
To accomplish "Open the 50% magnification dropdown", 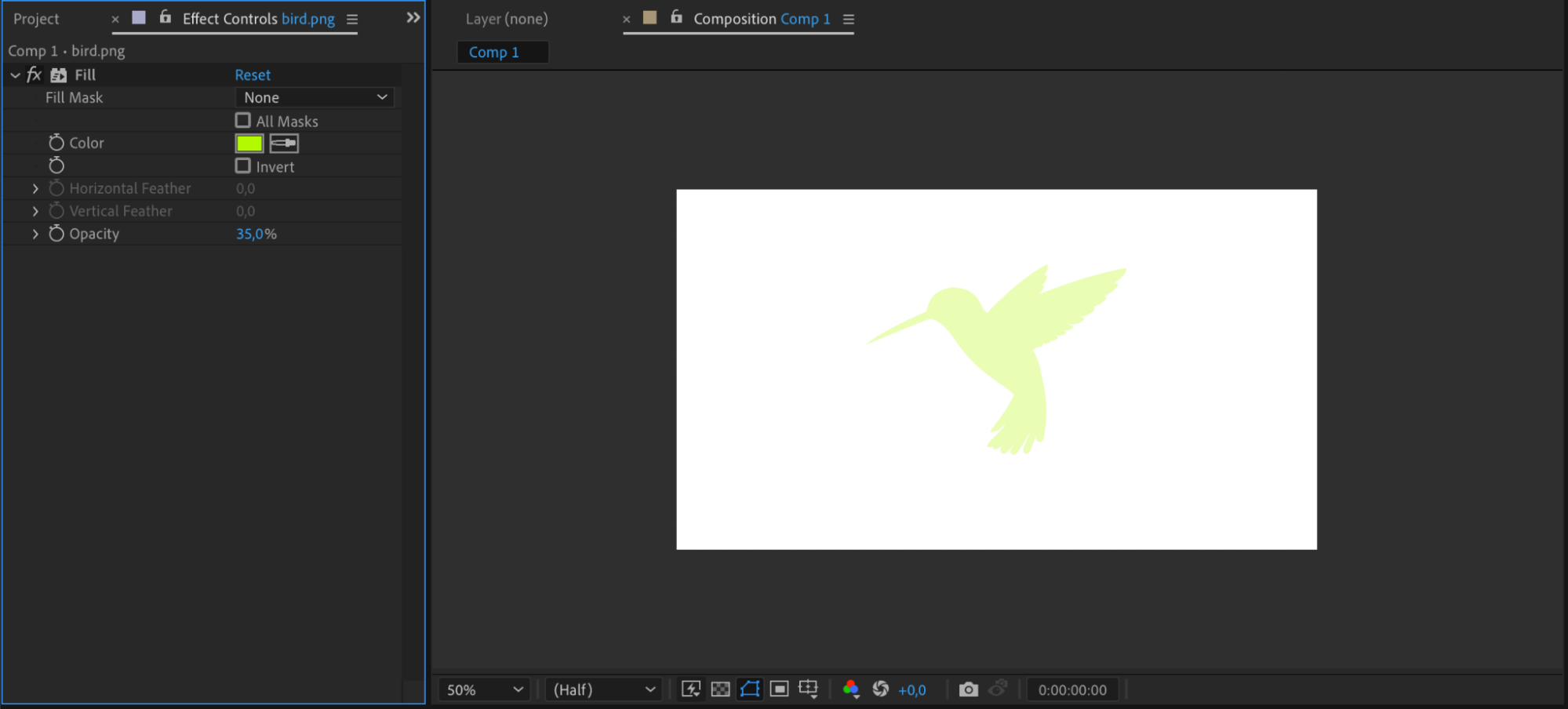I will click(484, 689).
